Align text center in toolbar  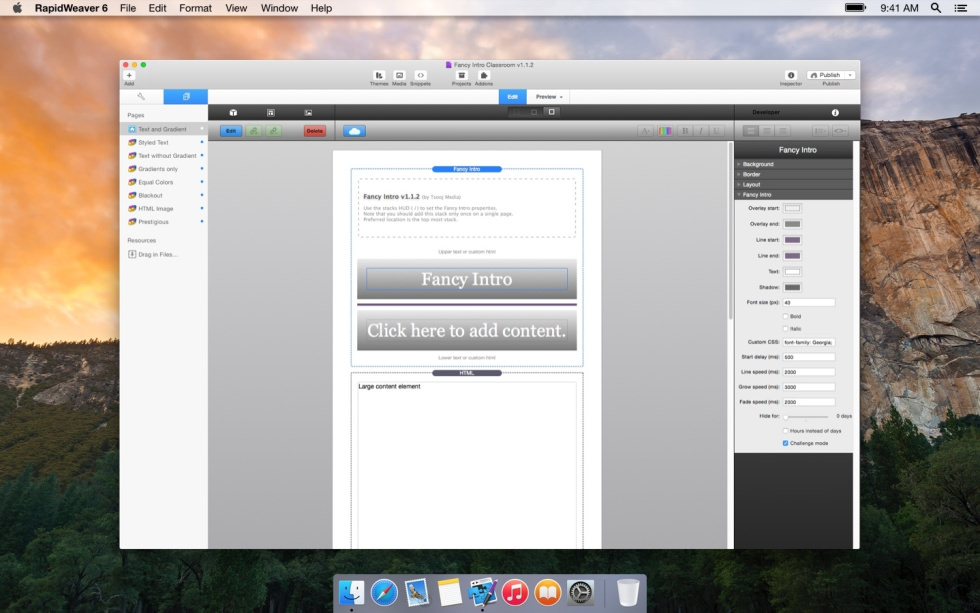point(766,131)
